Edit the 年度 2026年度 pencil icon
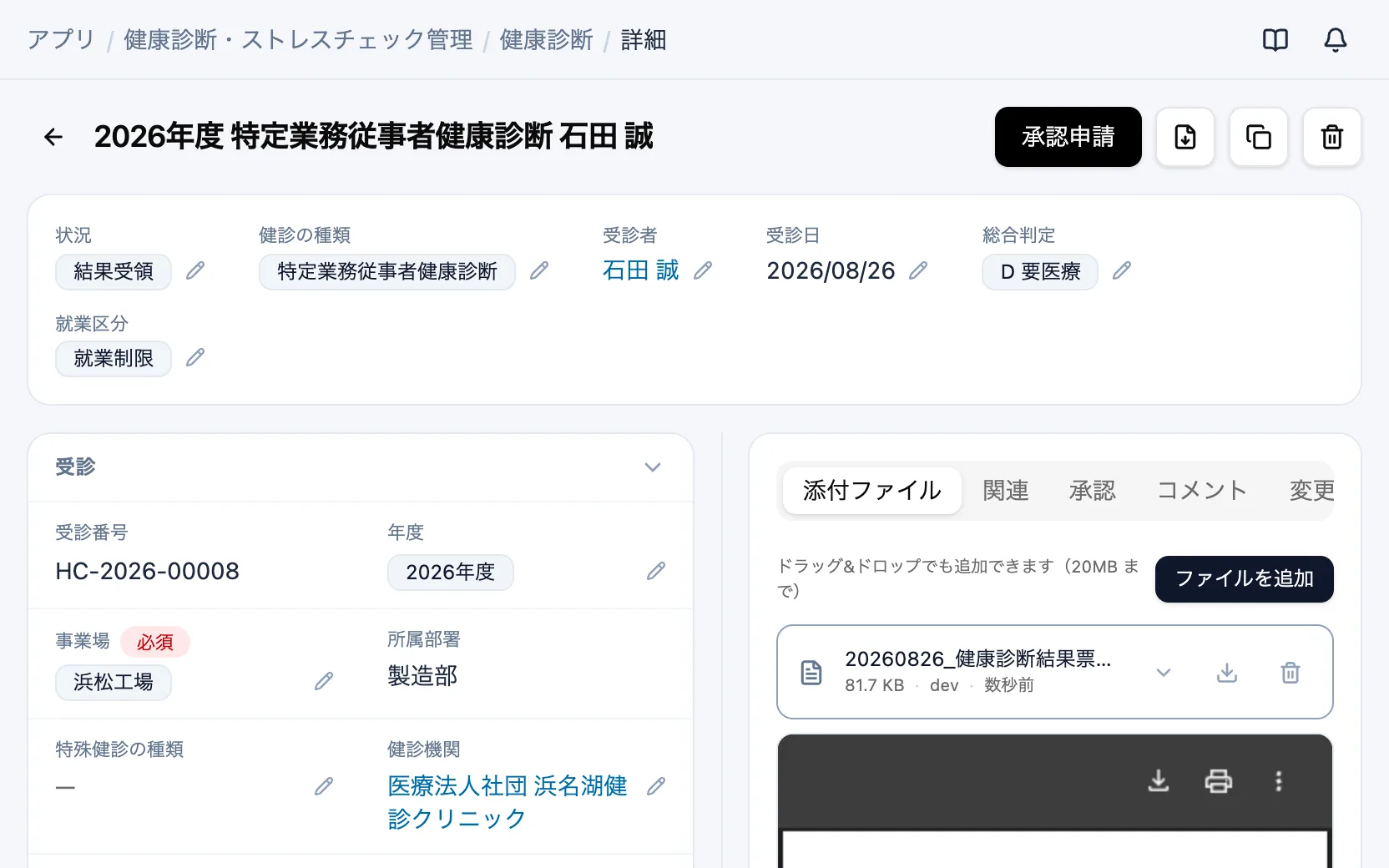This screenshot has width=1389, height=868. [x=656, y=571]
